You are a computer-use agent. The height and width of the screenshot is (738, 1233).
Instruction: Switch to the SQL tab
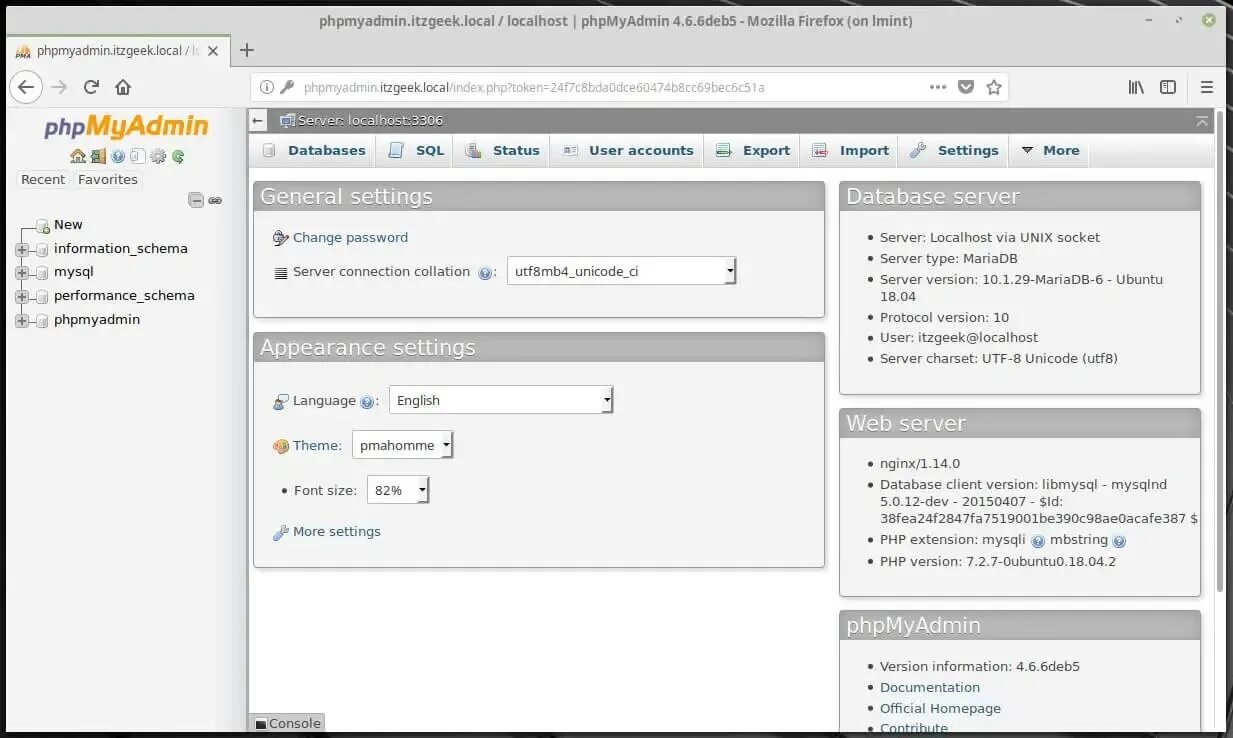(416, 150)
